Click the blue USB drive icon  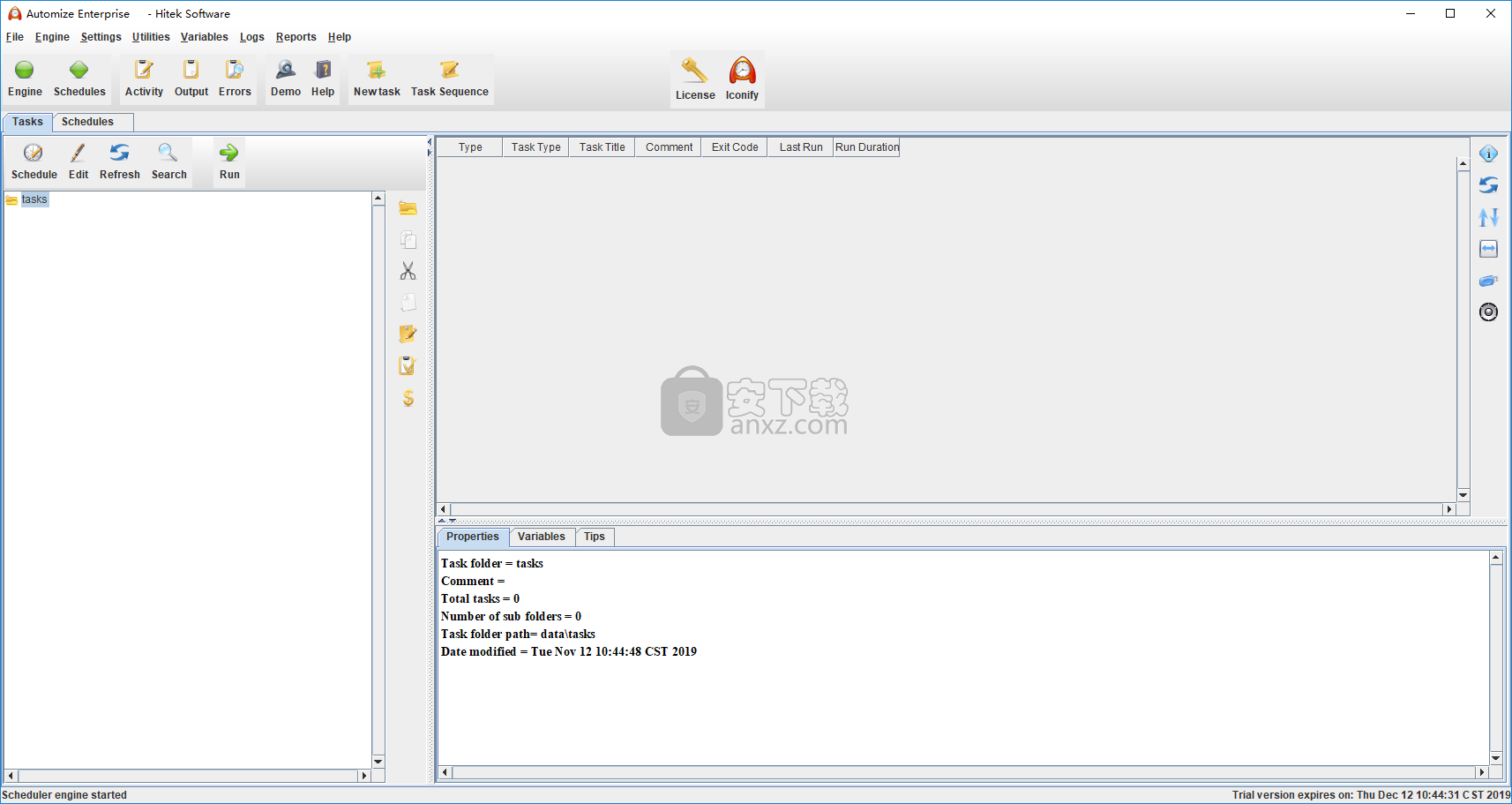click(1488, 281)
